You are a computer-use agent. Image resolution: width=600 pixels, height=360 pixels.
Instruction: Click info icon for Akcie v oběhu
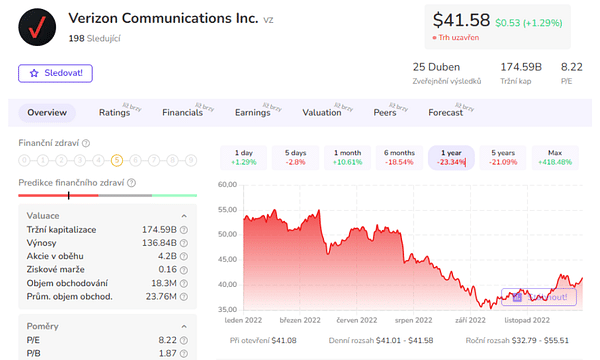(x=184, y=256)
